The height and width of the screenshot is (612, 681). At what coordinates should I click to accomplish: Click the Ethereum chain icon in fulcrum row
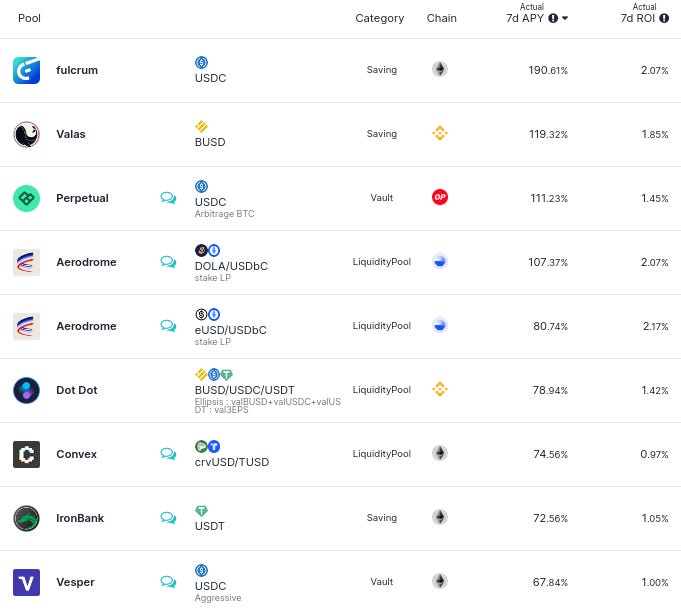[x=440, y=69]
